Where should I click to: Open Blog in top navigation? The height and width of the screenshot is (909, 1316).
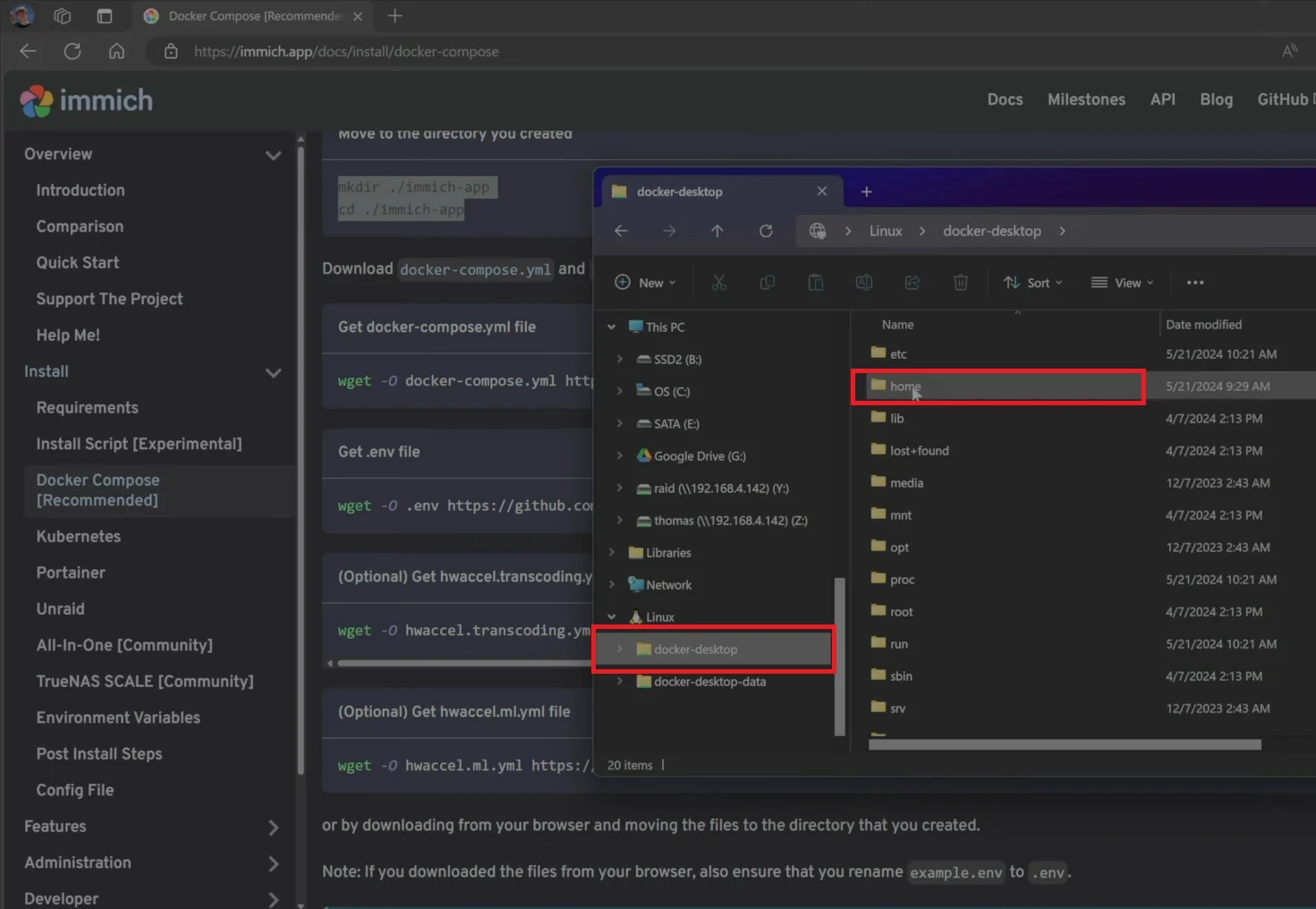tap(1216, 99)
